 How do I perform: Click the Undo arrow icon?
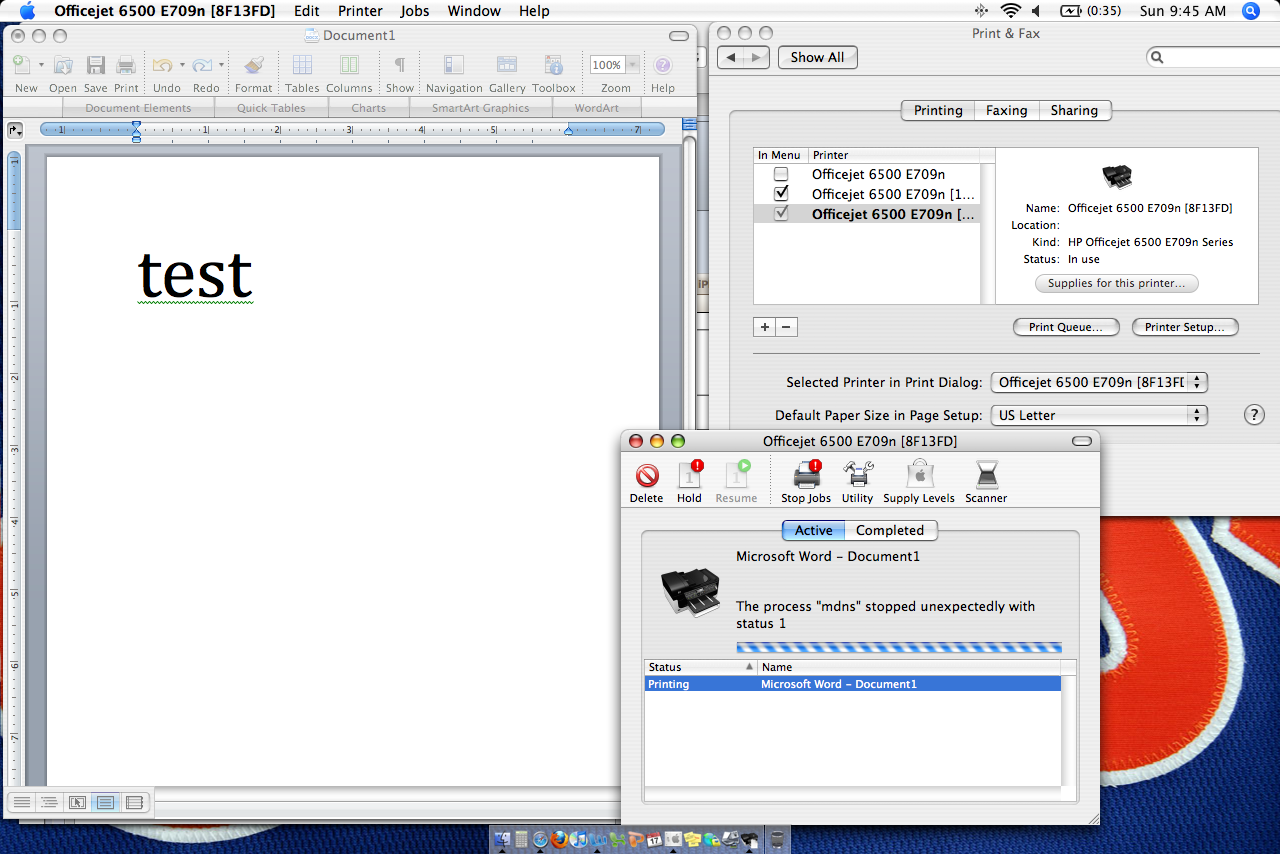pos(163,66)
